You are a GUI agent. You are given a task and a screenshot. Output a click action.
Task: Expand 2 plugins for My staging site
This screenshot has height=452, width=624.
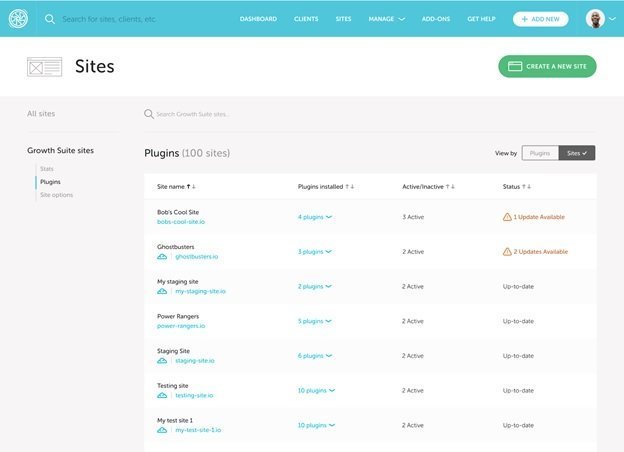coord(314,286)
